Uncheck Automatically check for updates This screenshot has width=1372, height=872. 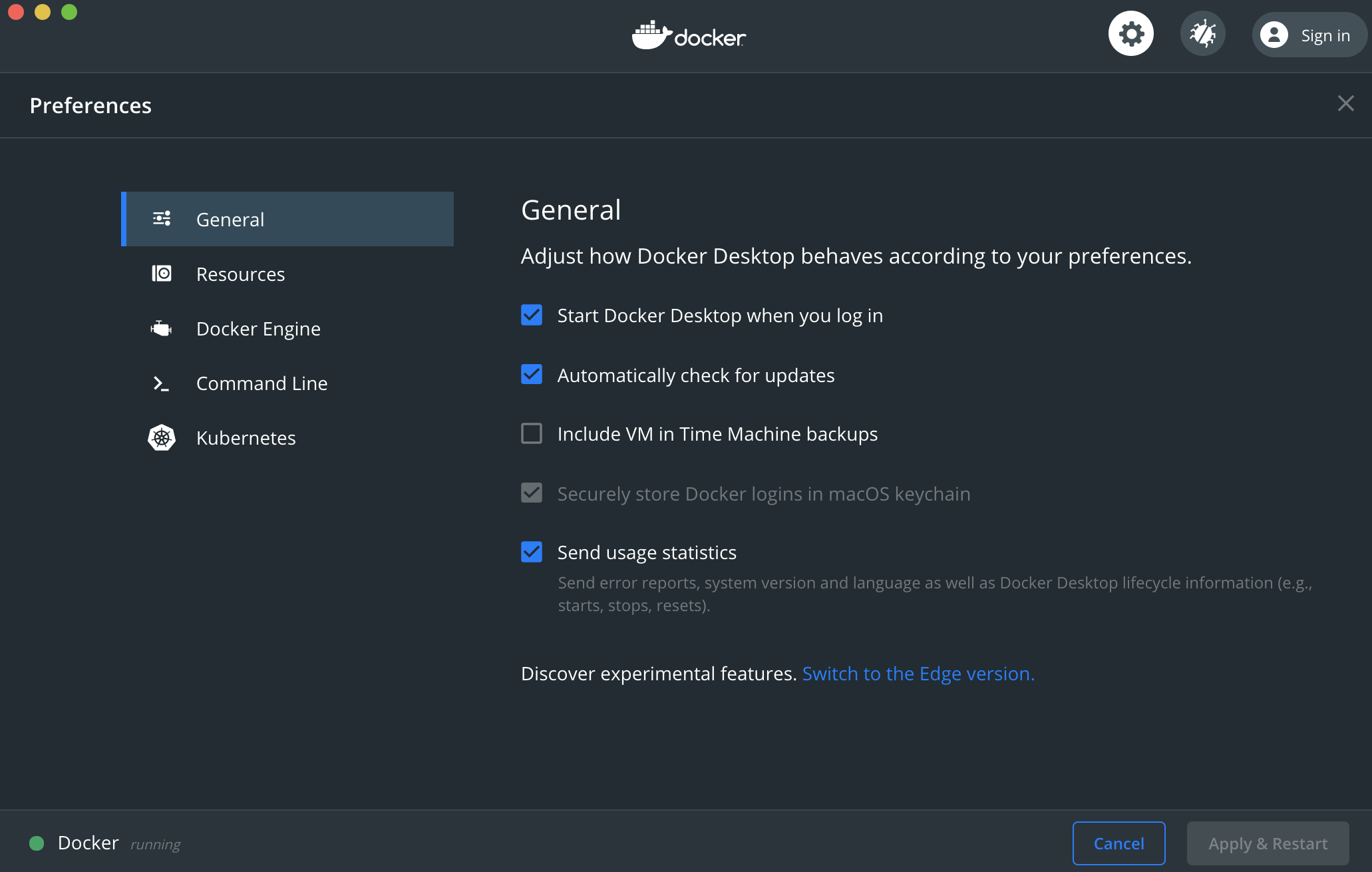pyautogui.click(x=532, y=375)
